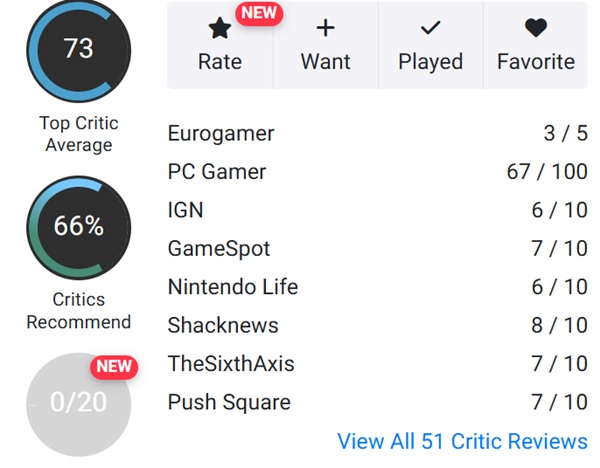Click the 66% Critics Recommend circle
The width and height of the screenshot is (600, 468).
78,227
